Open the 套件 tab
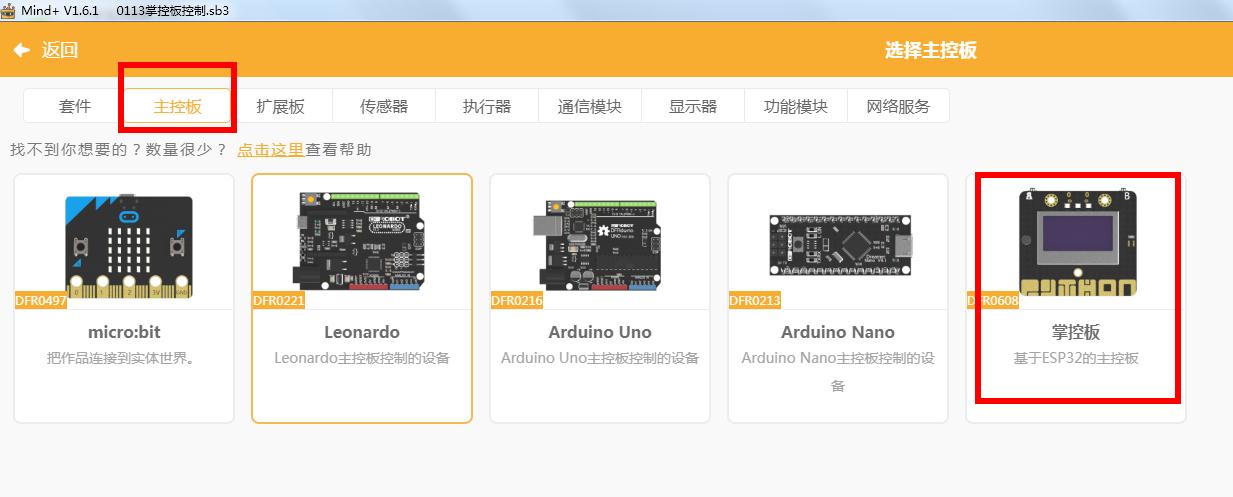Screen dimensions: 1233x497 [75, 106]
